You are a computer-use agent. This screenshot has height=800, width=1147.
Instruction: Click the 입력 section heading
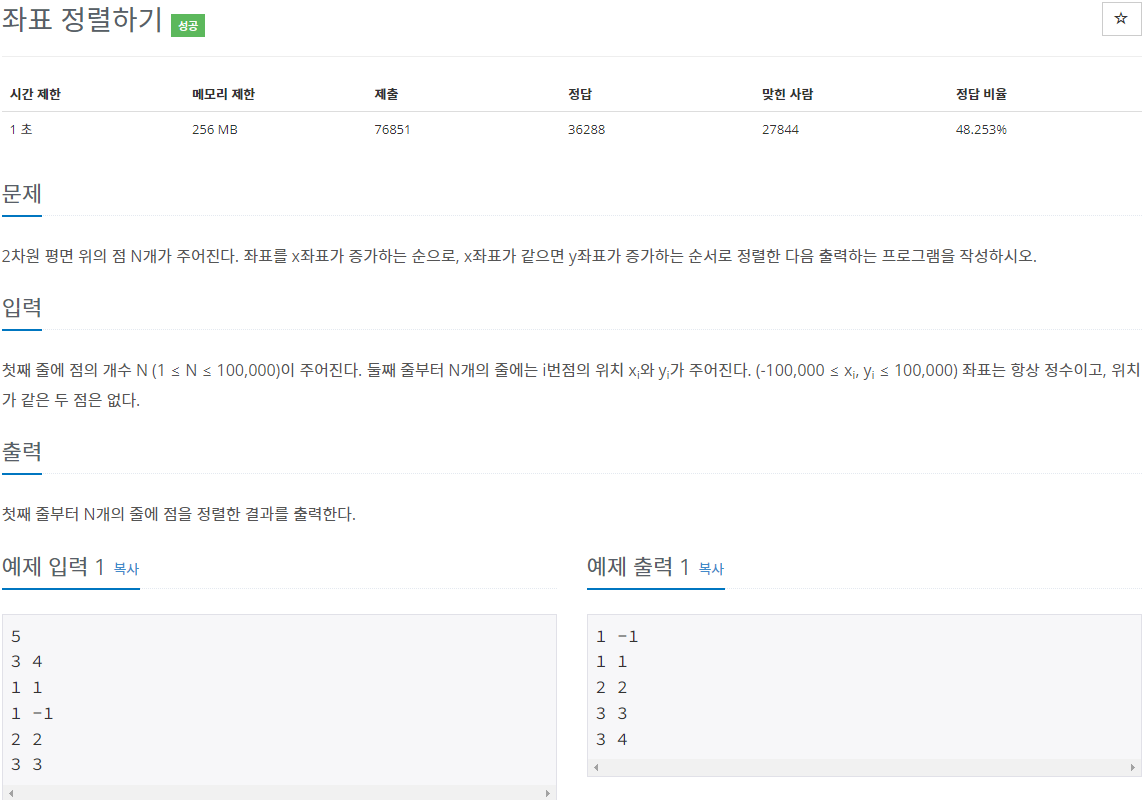click(x=24, y=307)
